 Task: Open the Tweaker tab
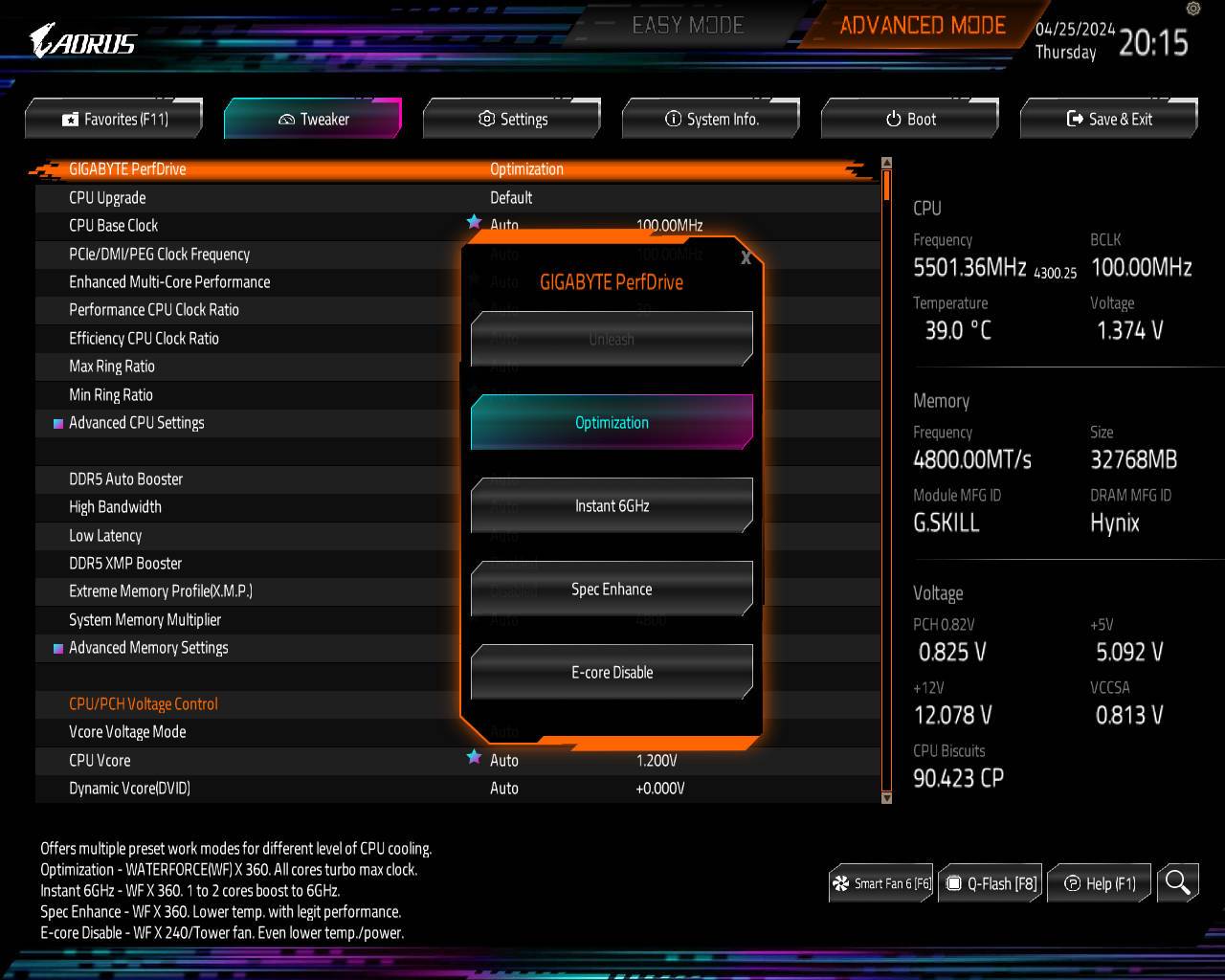point(313,119)
